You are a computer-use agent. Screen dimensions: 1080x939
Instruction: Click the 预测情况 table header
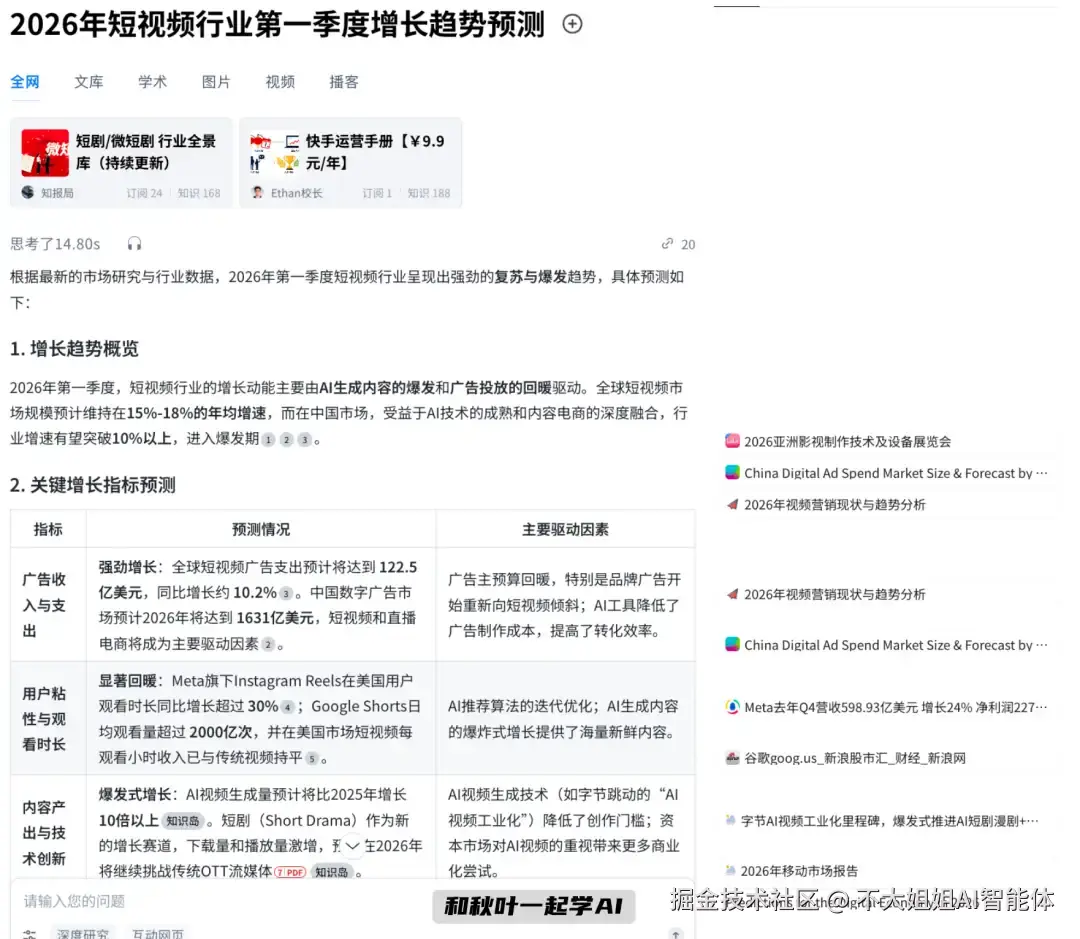[x=261, y=529]
